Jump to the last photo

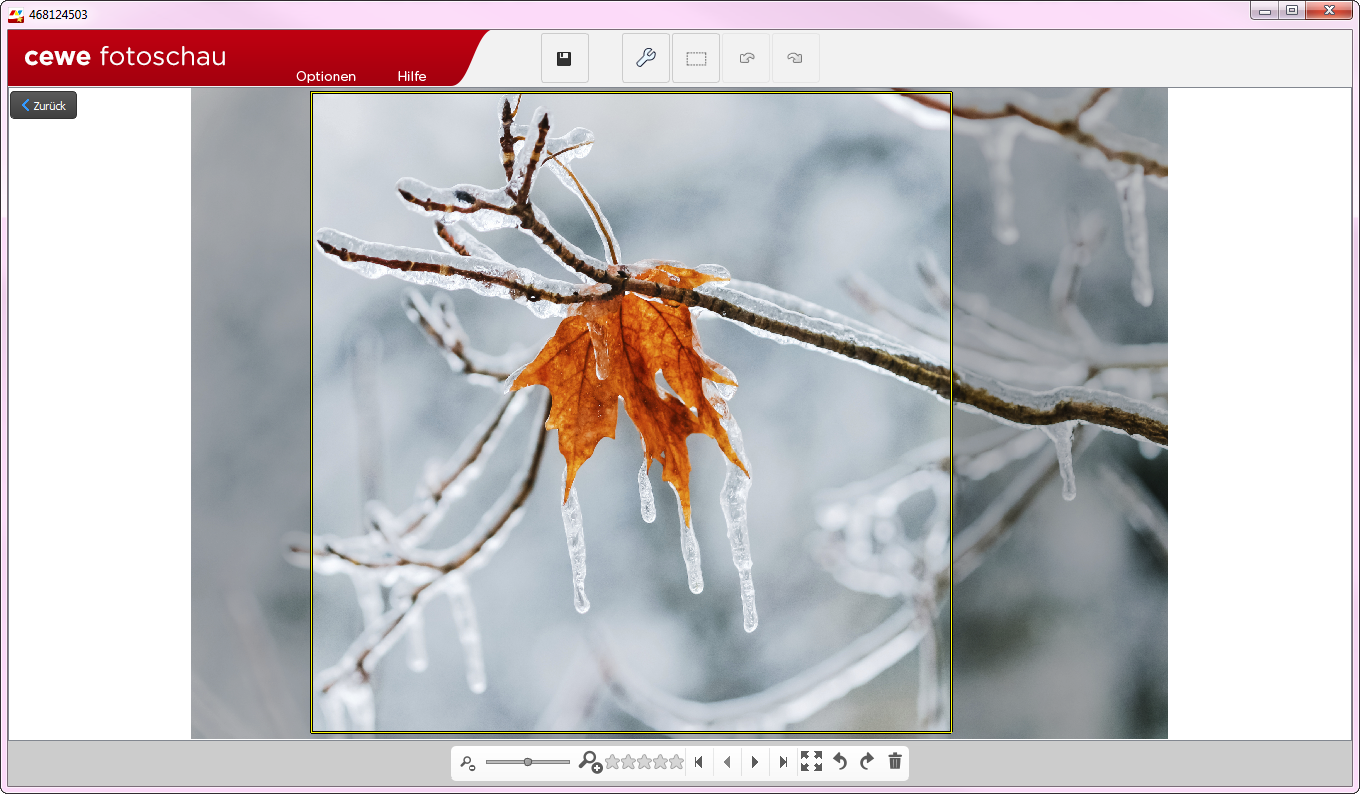point(783,762)
